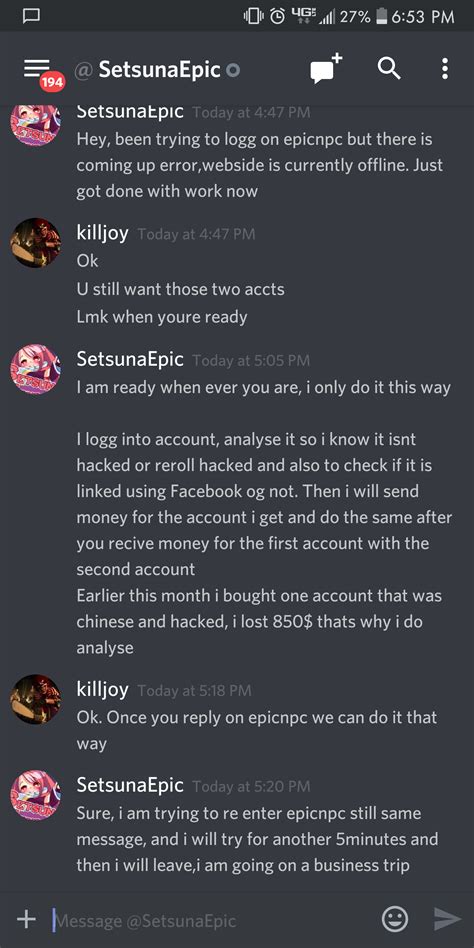
Task: Tap the send arrow icon
Action: (447, 920)
